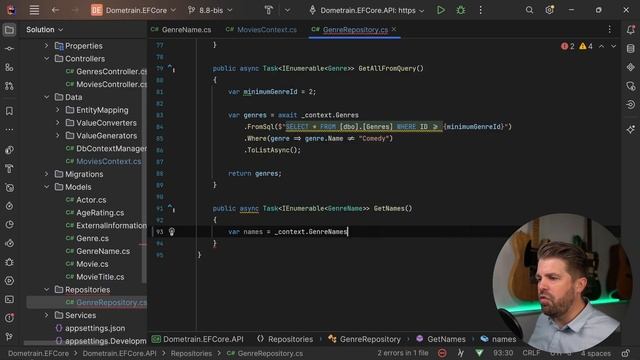The height and width of the screenshot is (360, 640).
Task: Expand the Services folder
Action: tap(47, 315)
